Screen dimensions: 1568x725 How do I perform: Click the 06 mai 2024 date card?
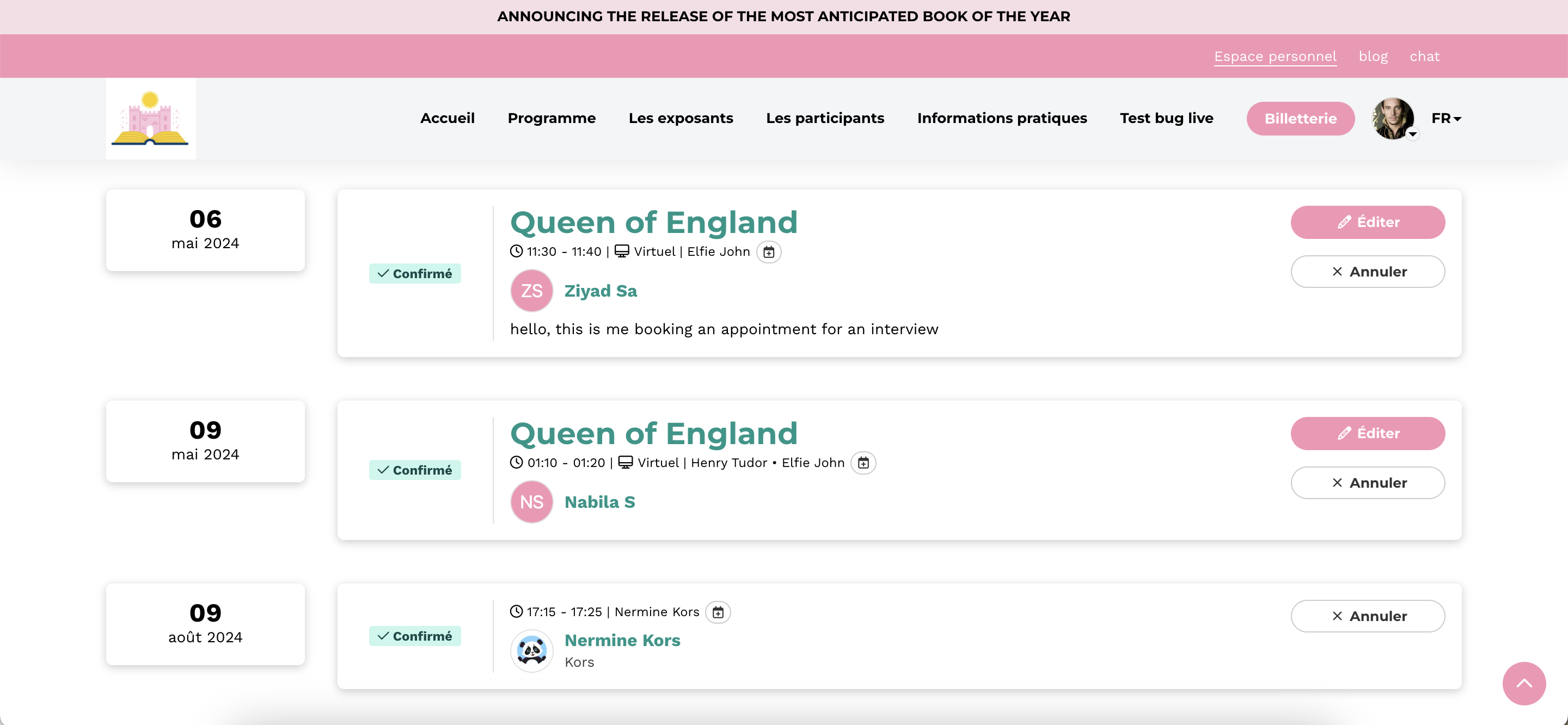(x=205, y=230)
